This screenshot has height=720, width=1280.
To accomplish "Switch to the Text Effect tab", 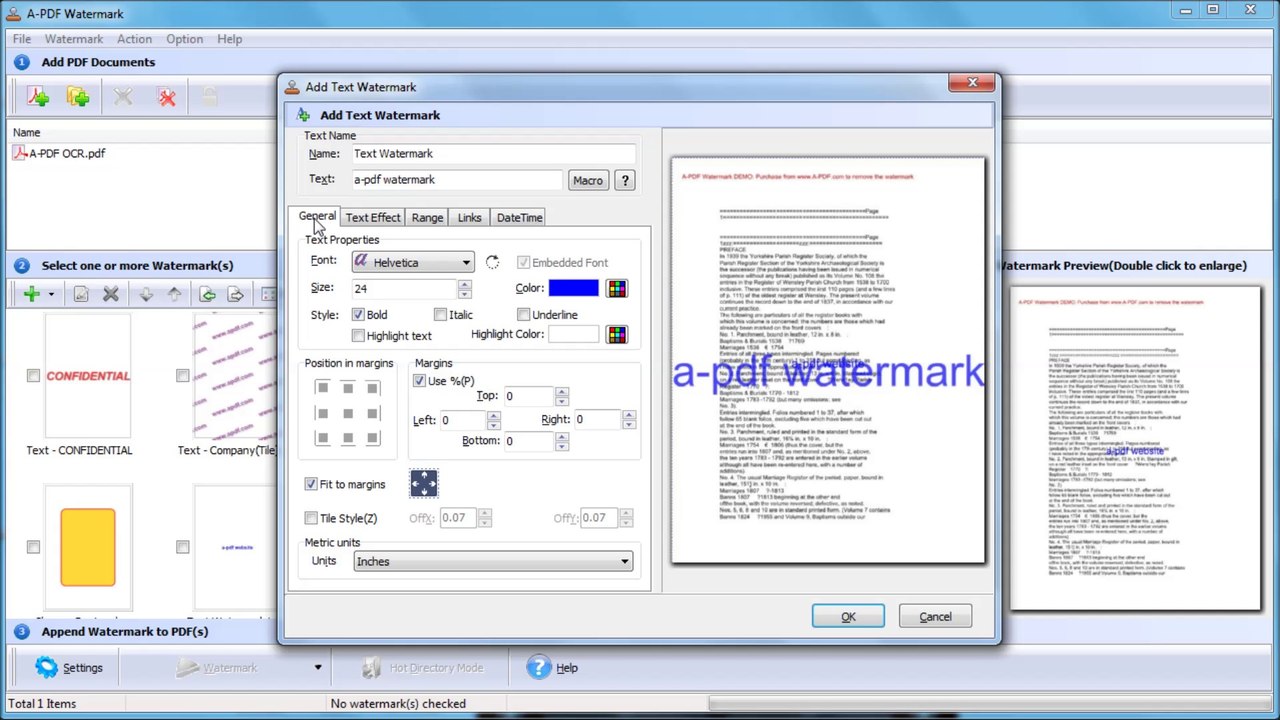I will coord(373,218).
